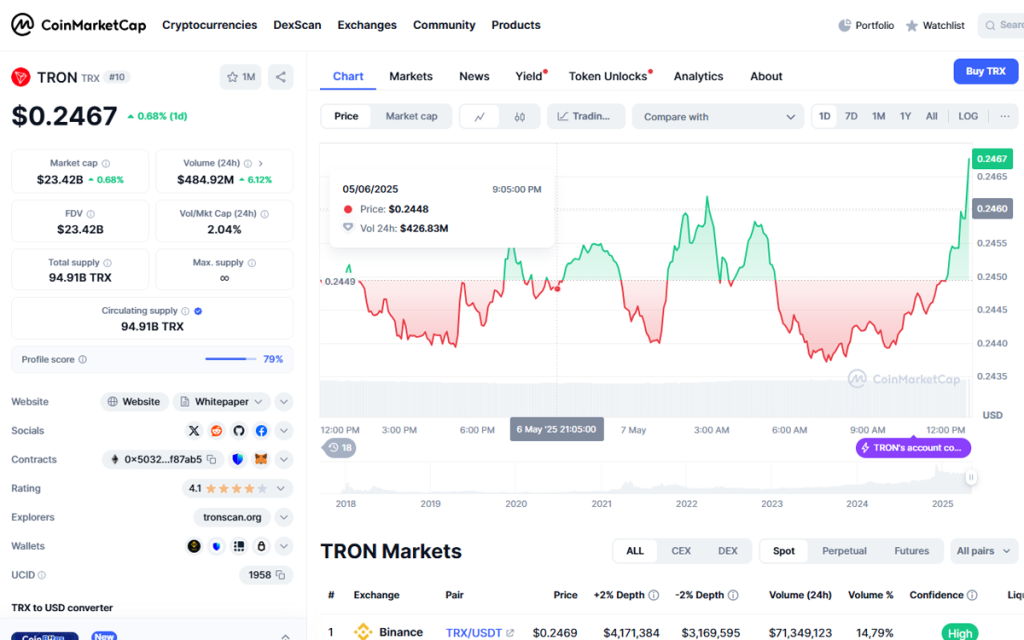
Task: Filter markets to Spot
Action: (x=784, y=551)
